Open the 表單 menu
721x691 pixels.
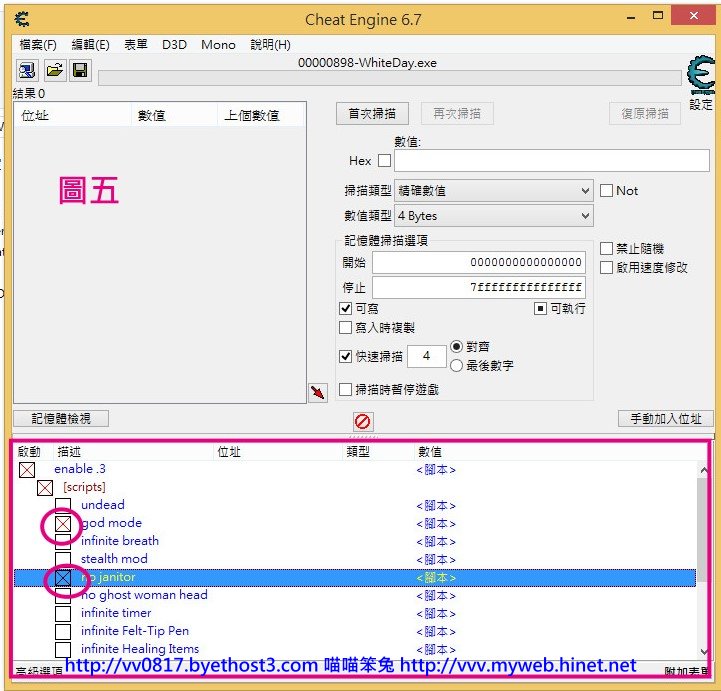(136, 45)
